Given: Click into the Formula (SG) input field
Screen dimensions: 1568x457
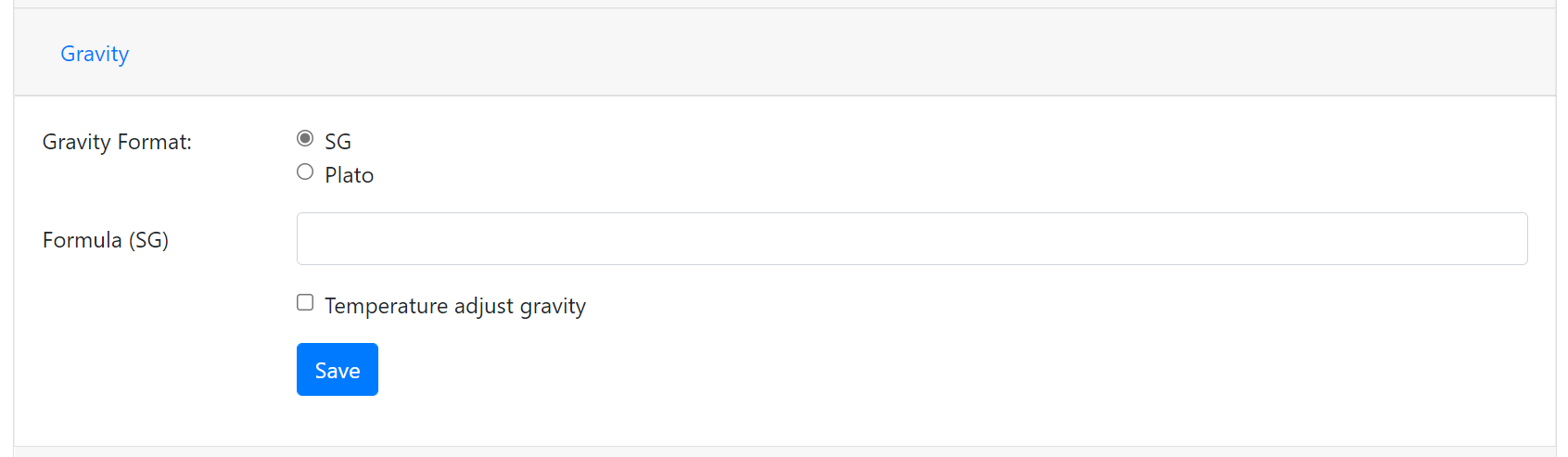Looking at the screenshot, I should 911,238.
